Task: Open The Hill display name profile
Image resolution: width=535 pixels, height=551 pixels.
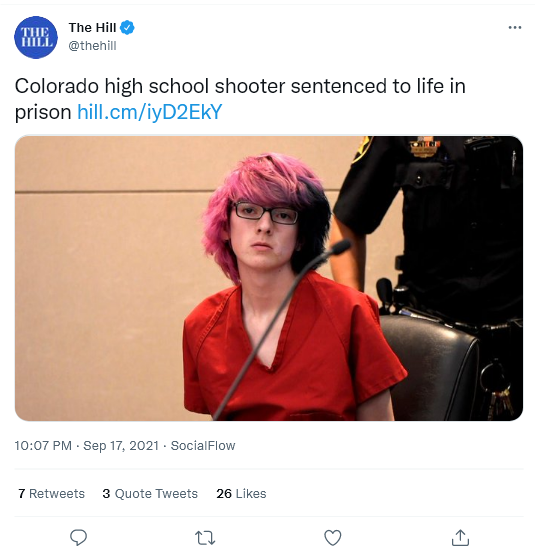Action: [x=92, y=27]
